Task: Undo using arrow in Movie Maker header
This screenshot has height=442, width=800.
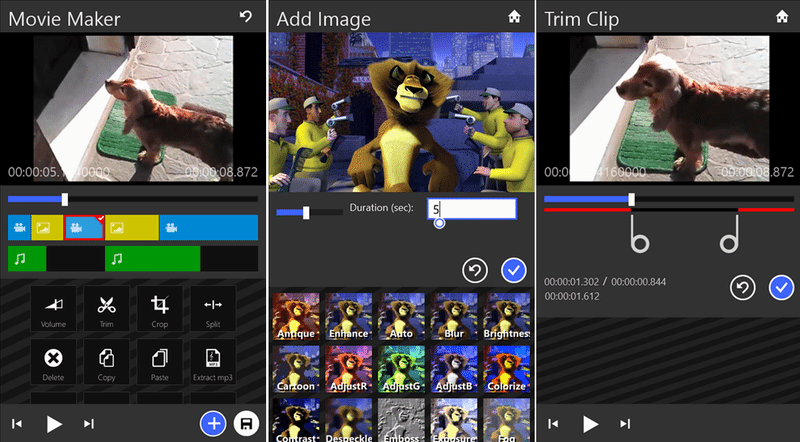Action: 246,17
